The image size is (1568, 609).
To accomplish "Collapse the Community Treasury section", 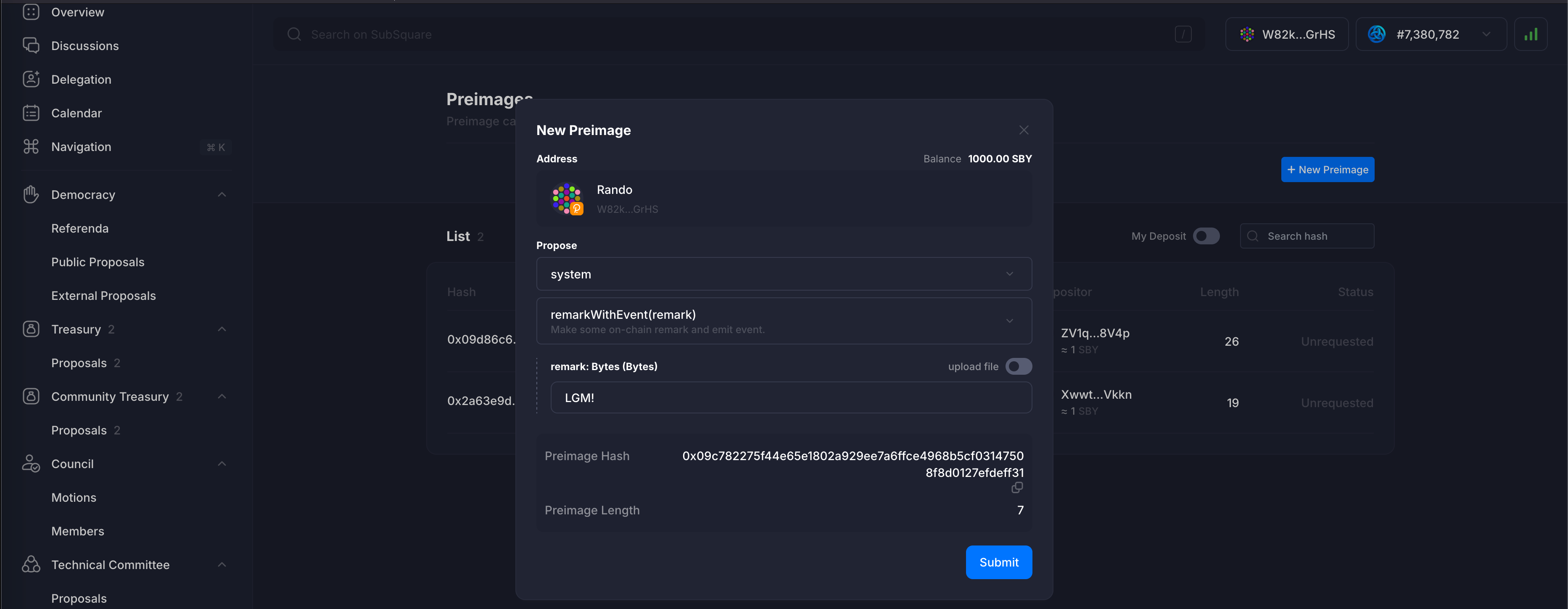I will pos(222,397).
